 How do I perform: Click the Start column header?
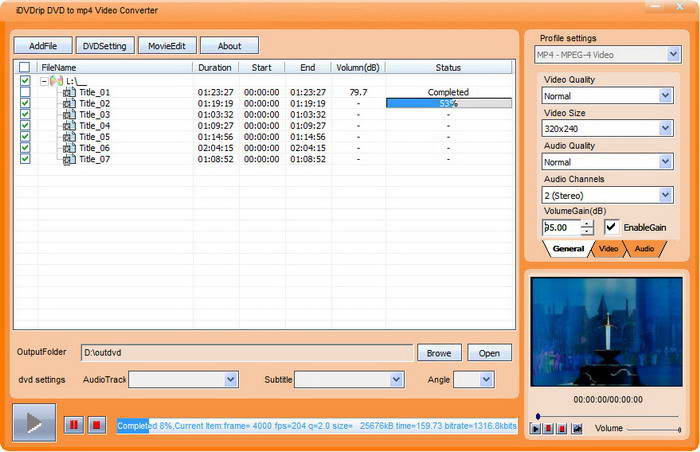(x=262, y=67)
